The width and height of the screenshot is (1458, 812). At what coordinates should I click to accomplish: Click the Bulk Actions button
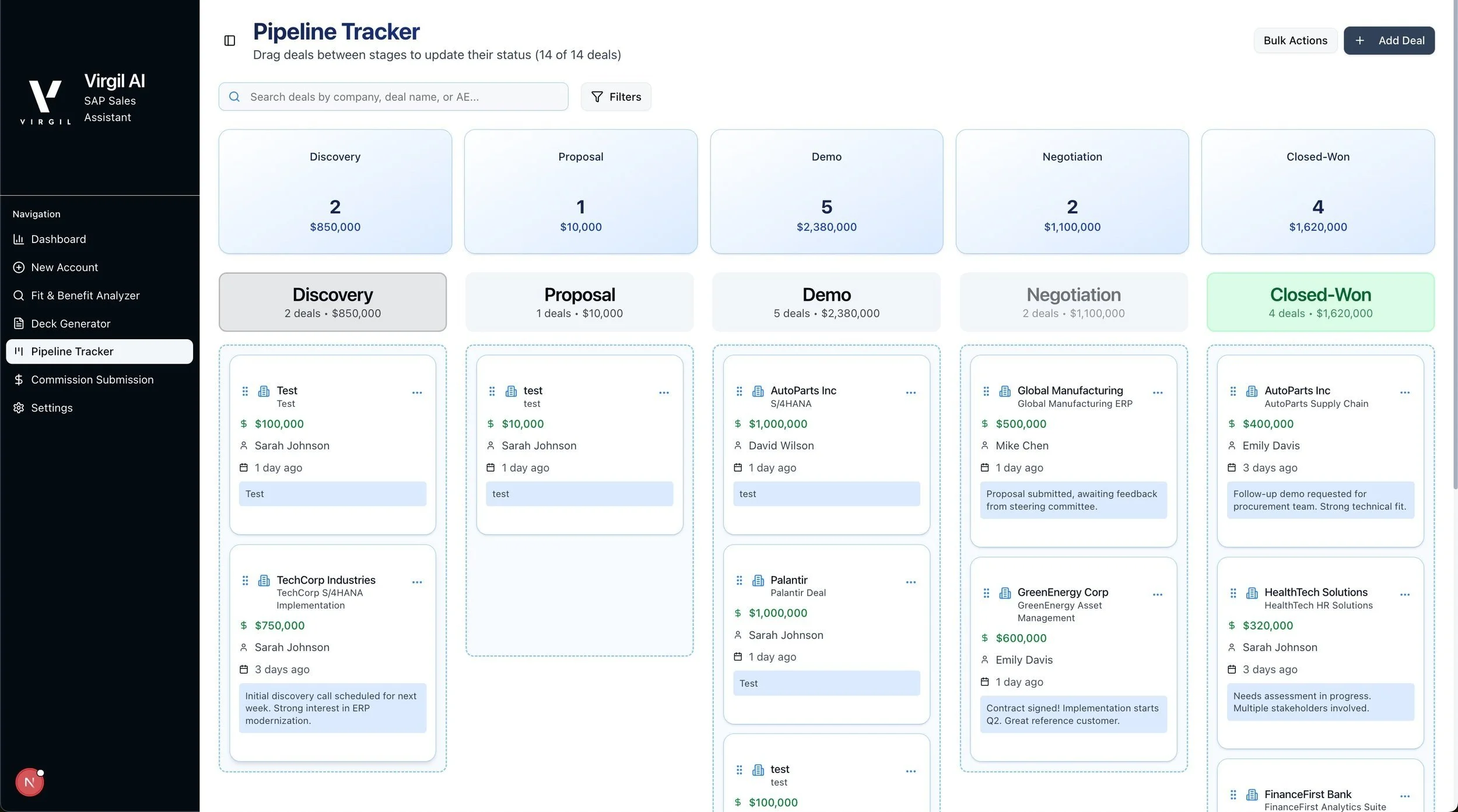click(x=1295, y=40)
